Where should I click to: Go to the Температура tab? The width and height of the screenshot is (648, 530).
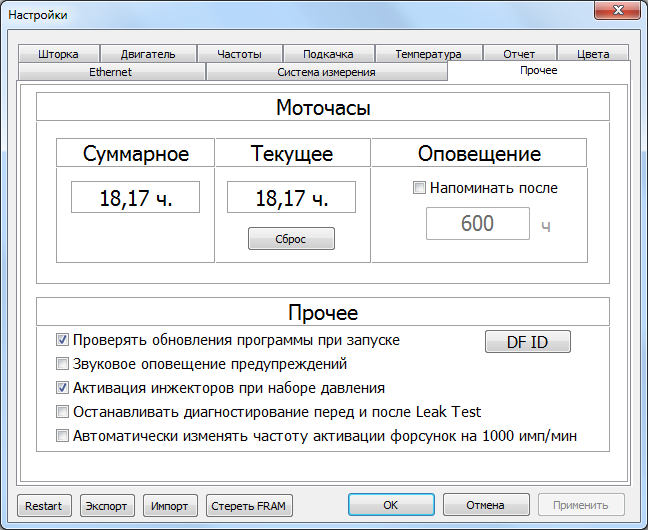428,54
